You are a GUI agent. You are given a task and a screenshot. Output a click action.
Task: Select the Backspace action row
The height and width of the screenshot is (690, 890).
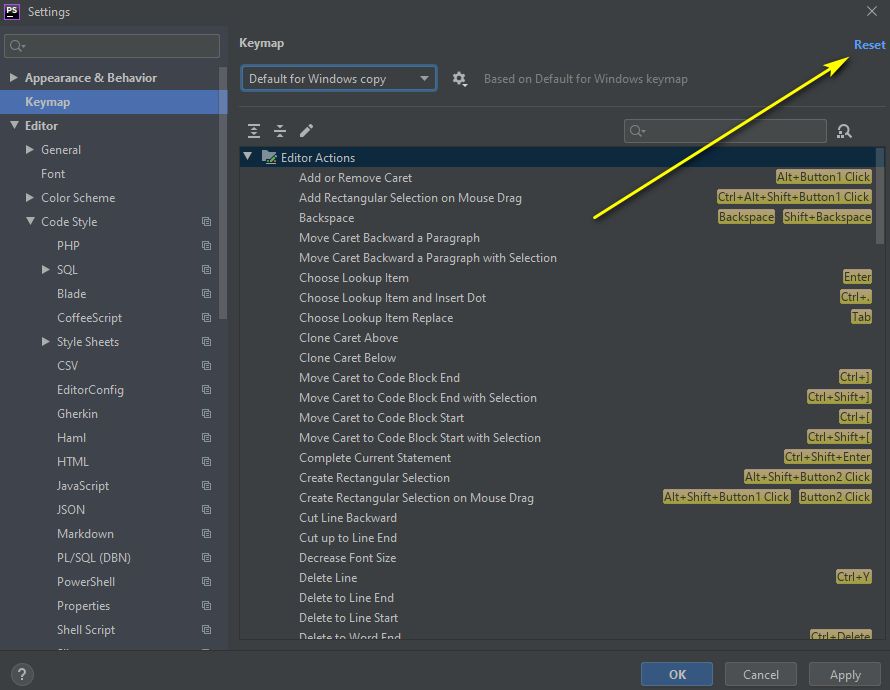click(x=556, y=218)
